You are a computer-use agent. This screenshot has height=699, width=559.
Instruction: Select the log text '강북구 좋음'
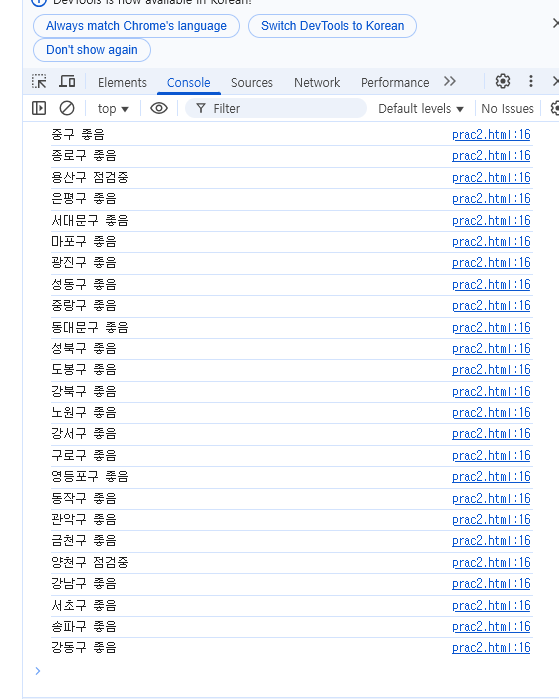84,391
